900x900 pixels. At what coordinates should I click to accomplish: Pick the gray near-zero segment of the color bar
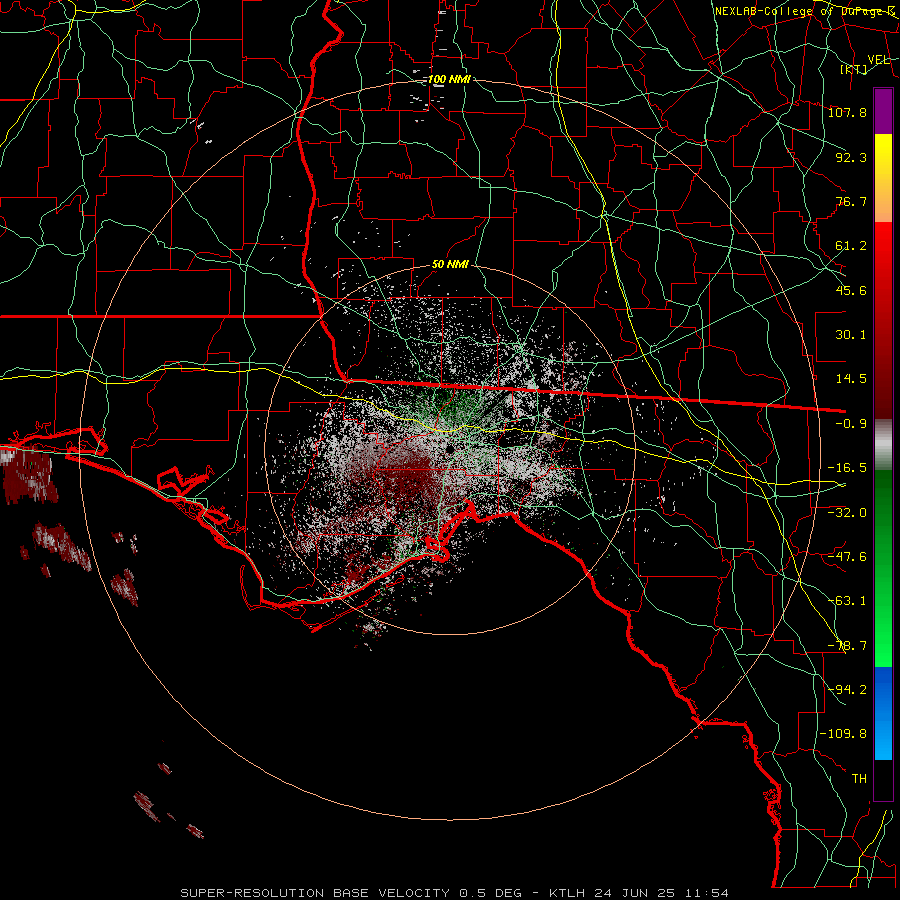pos(883,445)
